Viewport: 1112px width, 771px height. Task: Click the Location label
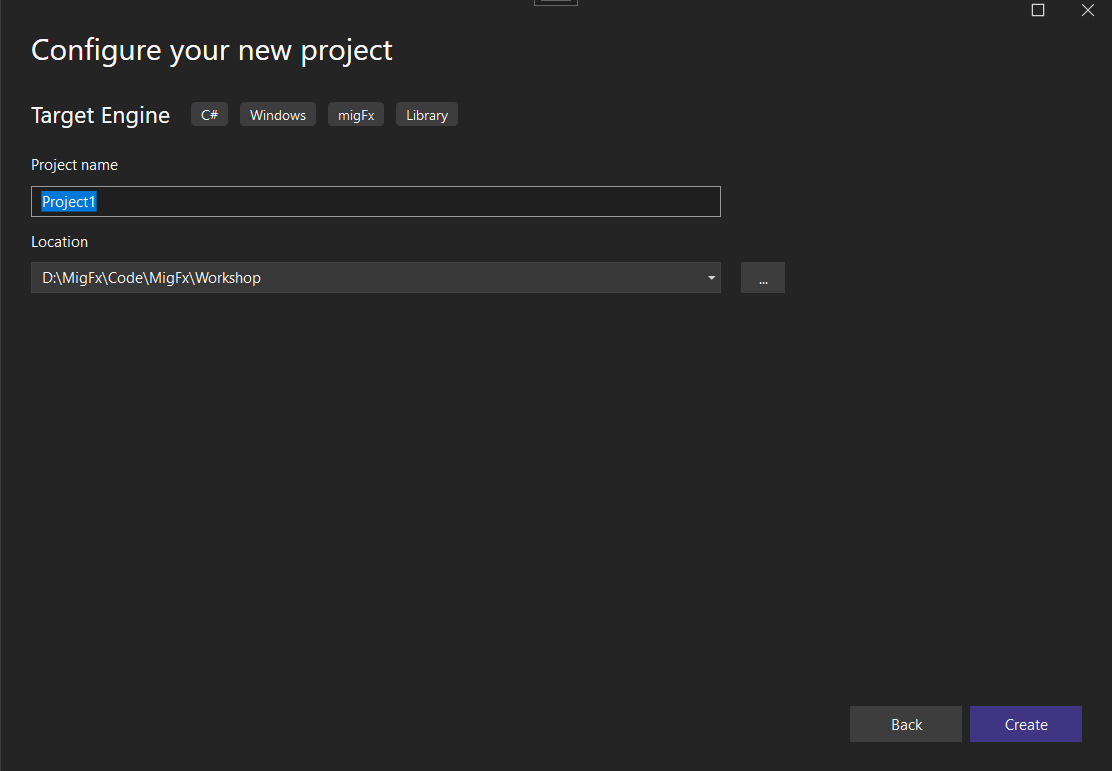[59, 241]
